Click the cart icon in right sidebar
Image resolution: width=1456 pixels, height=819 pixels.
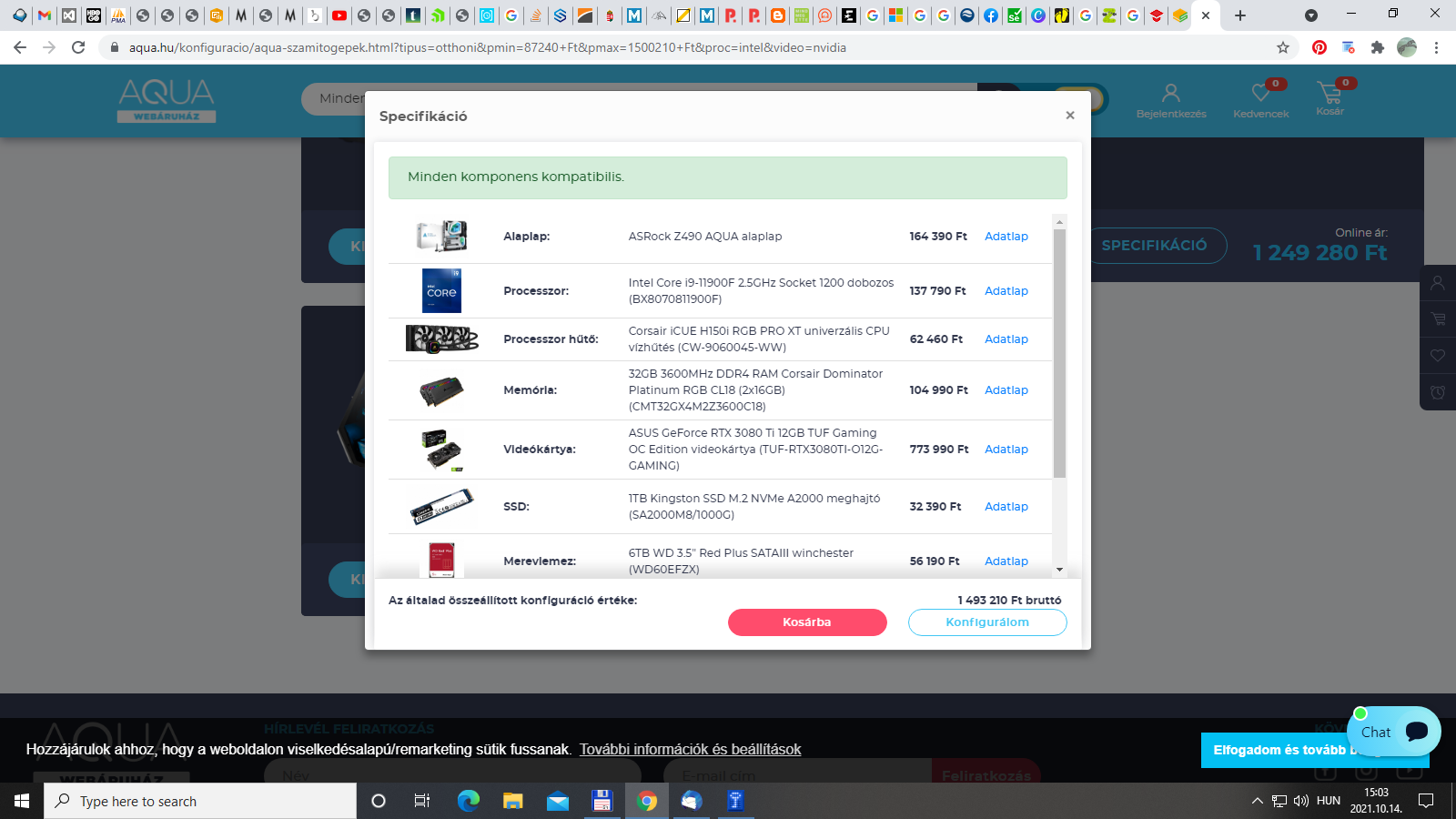[x=1438, y=319]
